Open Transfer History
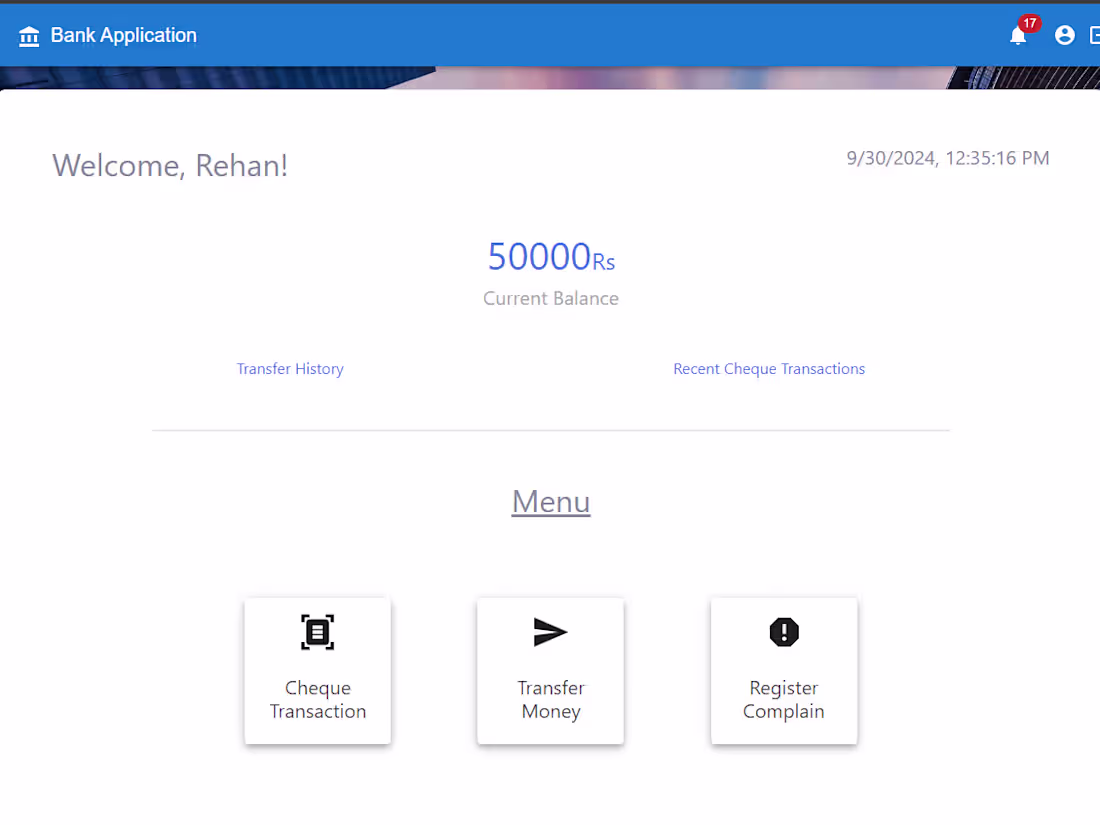Viewport: 1100px width, 825px height. (290, 368)
